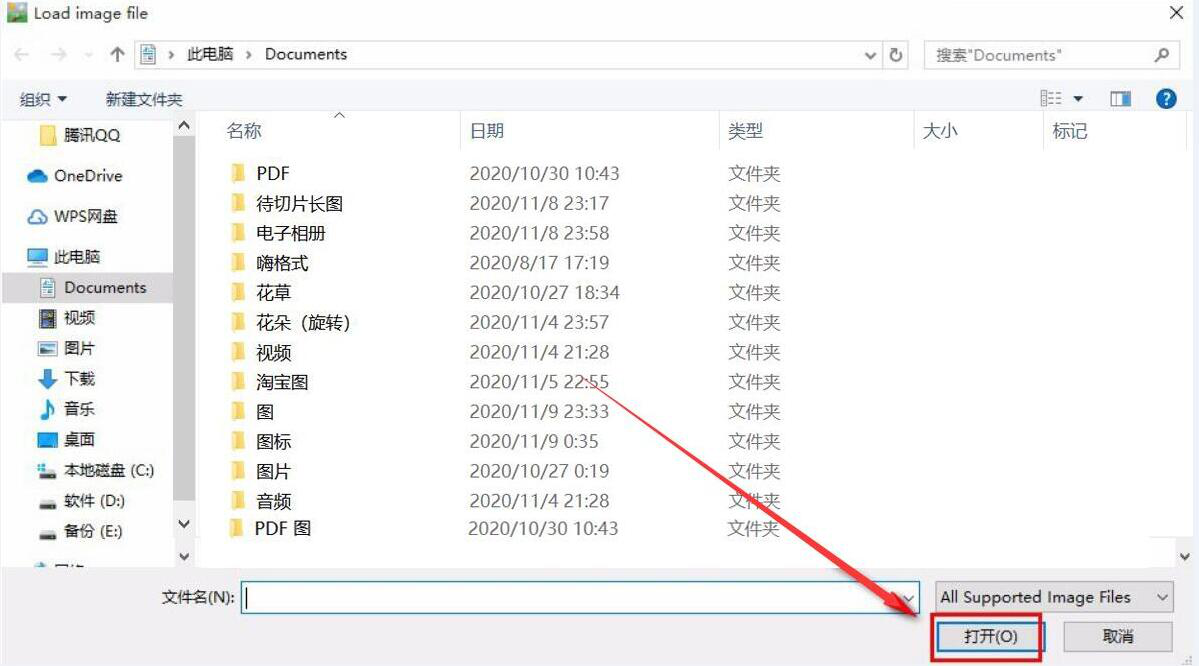Click the 取消 button
This screenshot has height=666, width=1199.
(1117, 636)
